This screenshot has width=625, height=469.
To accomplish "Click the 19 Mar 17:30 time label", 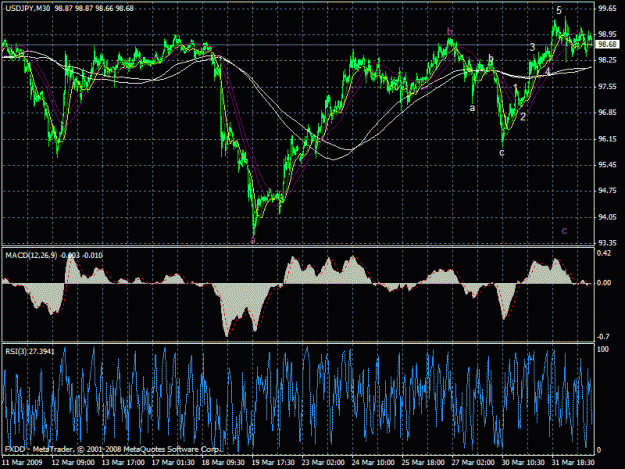I will 273,463.
